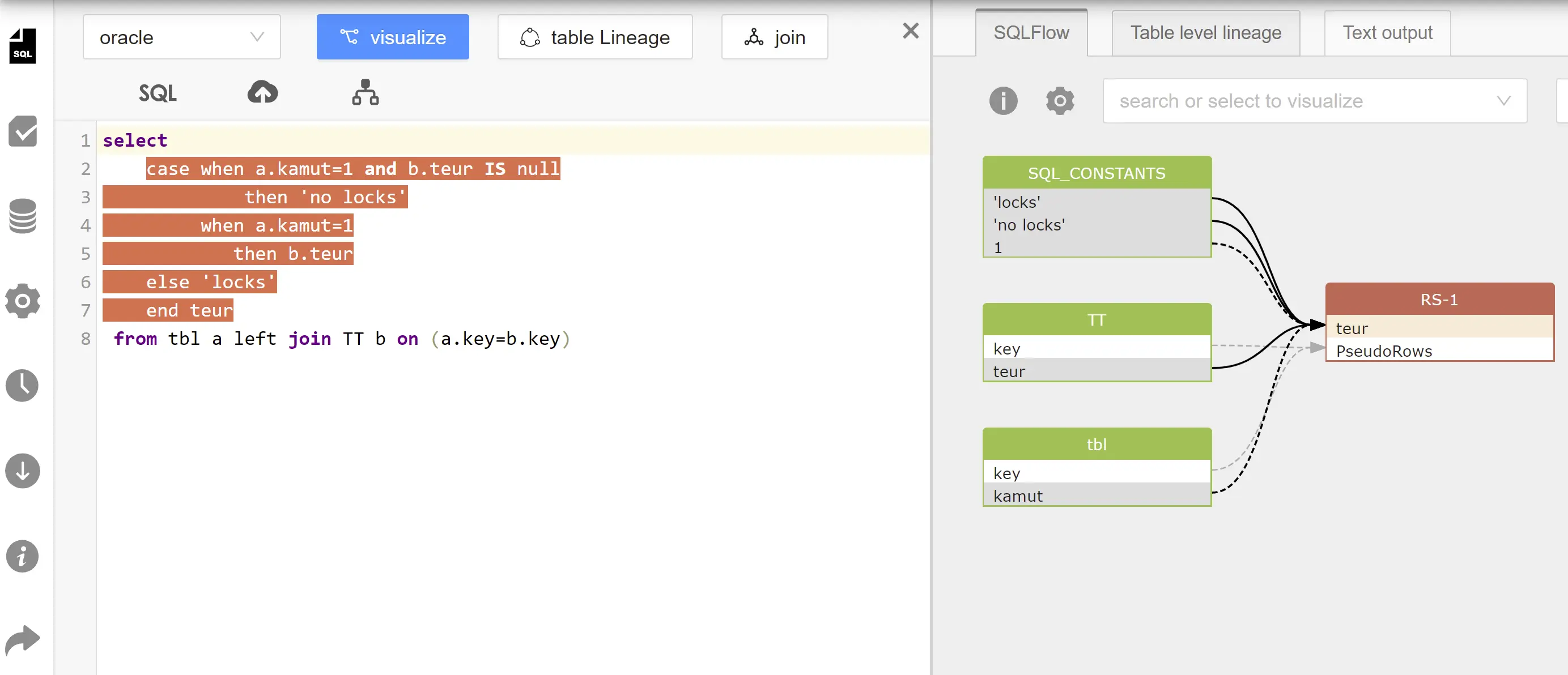Click the end teur line
Screen dimensions: 1568x675
(x=189, y=310)
